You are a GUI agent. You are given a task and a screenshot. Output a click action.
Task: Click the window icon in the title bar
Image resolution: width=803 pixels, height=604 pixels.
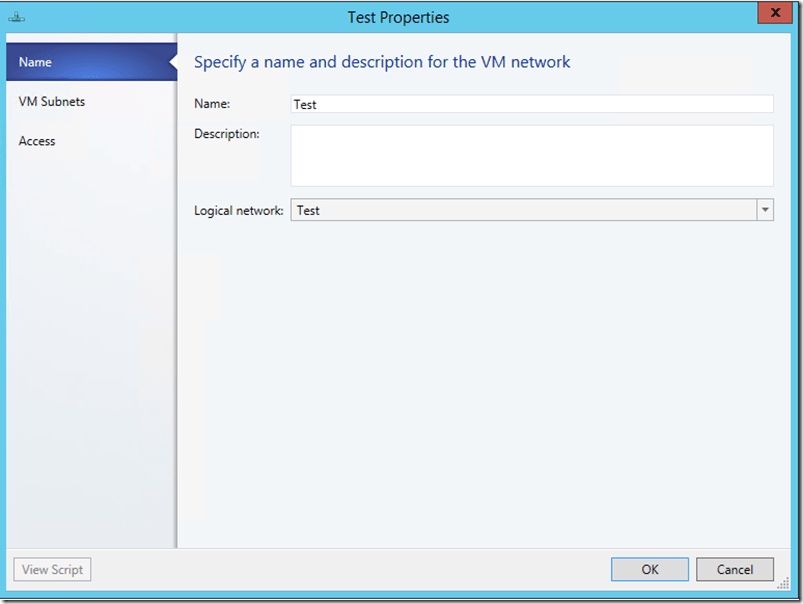tap(16, 17)
